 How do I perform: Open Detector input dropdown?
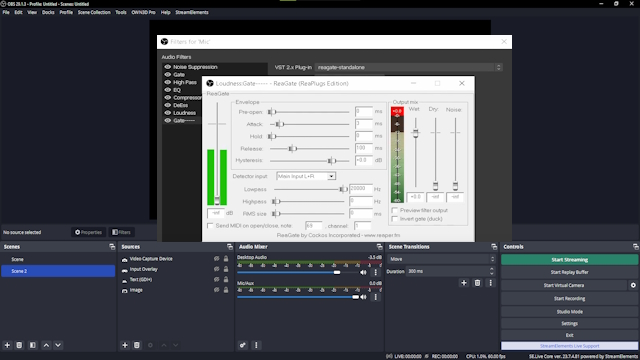pos(306,176)
